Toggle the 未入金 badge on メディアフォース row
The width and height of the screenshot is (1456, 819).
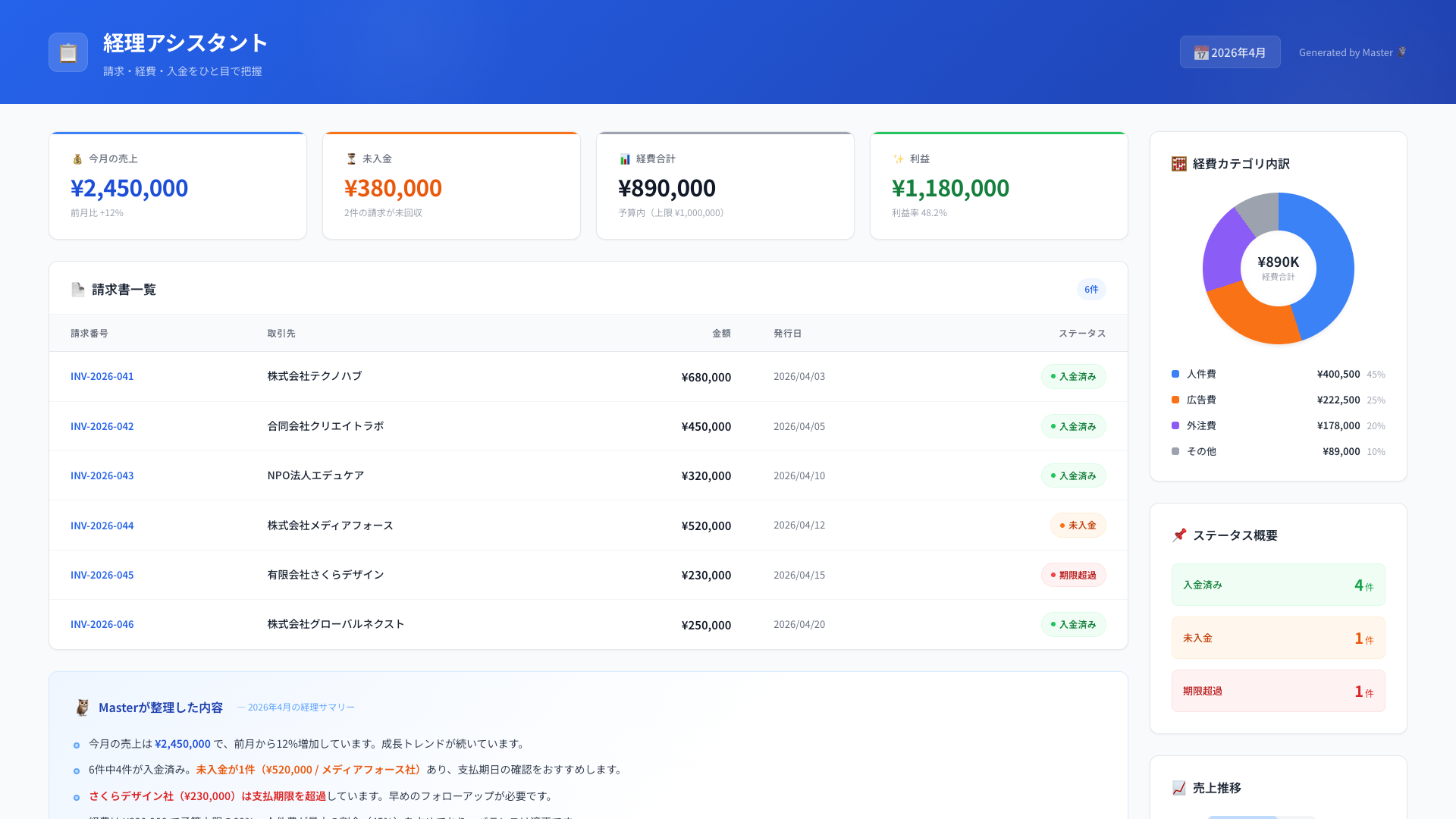click(1078, 525)
